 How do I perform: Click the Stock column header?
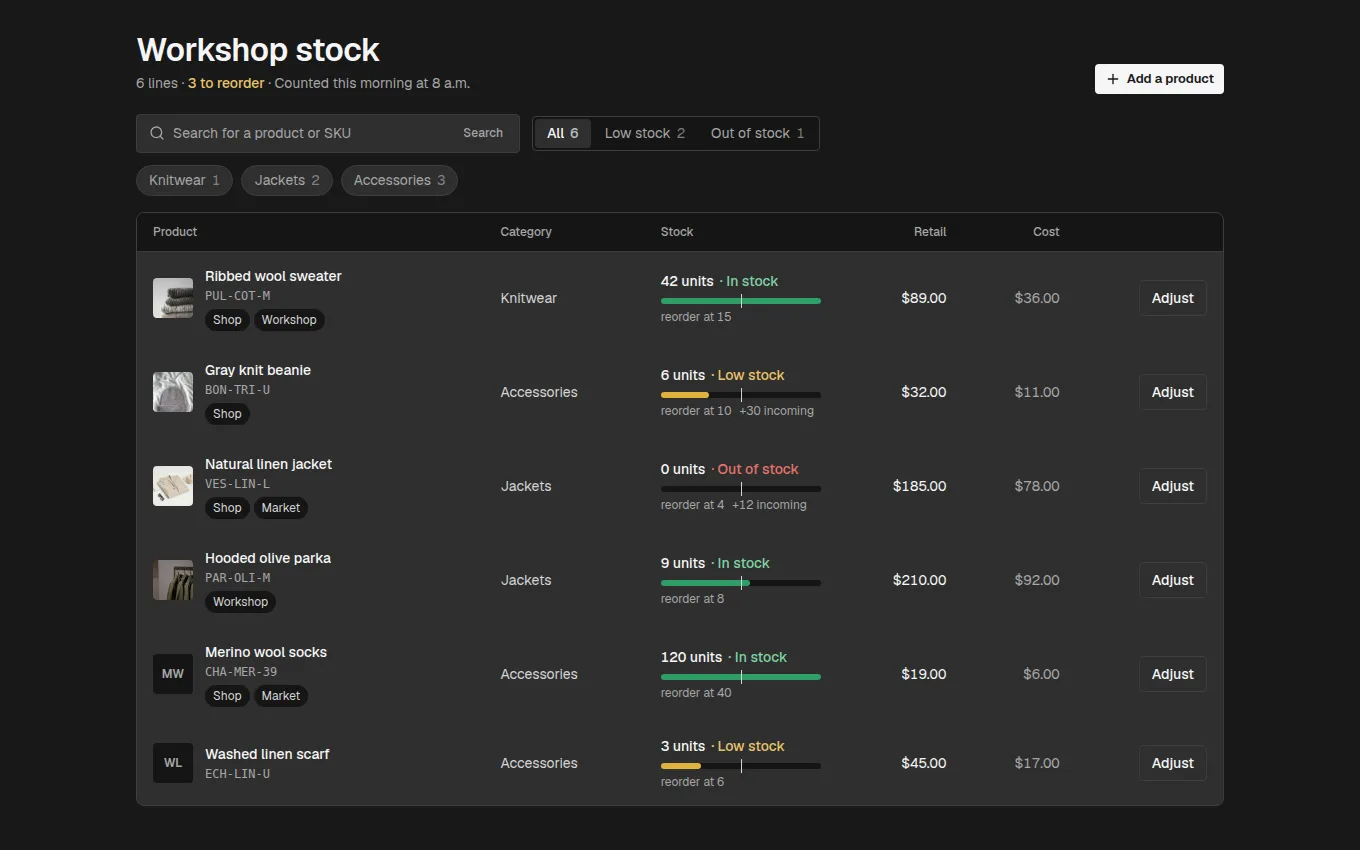pos(677,232)
